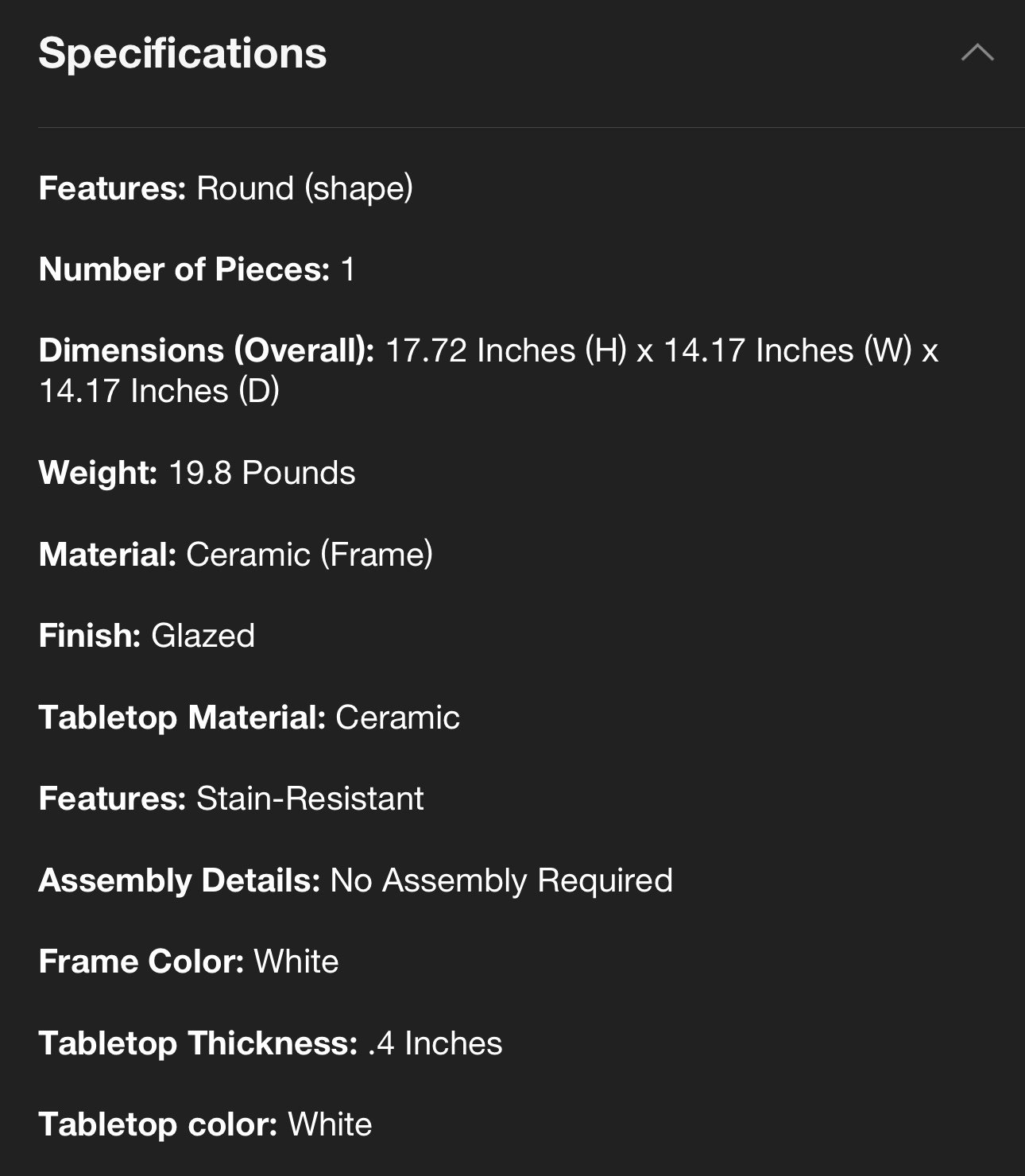The height and width of the screenshot is (1176, 1025).
Task: Click the Specifications heading
Action: pyautogui.click(x=183, y=53)
